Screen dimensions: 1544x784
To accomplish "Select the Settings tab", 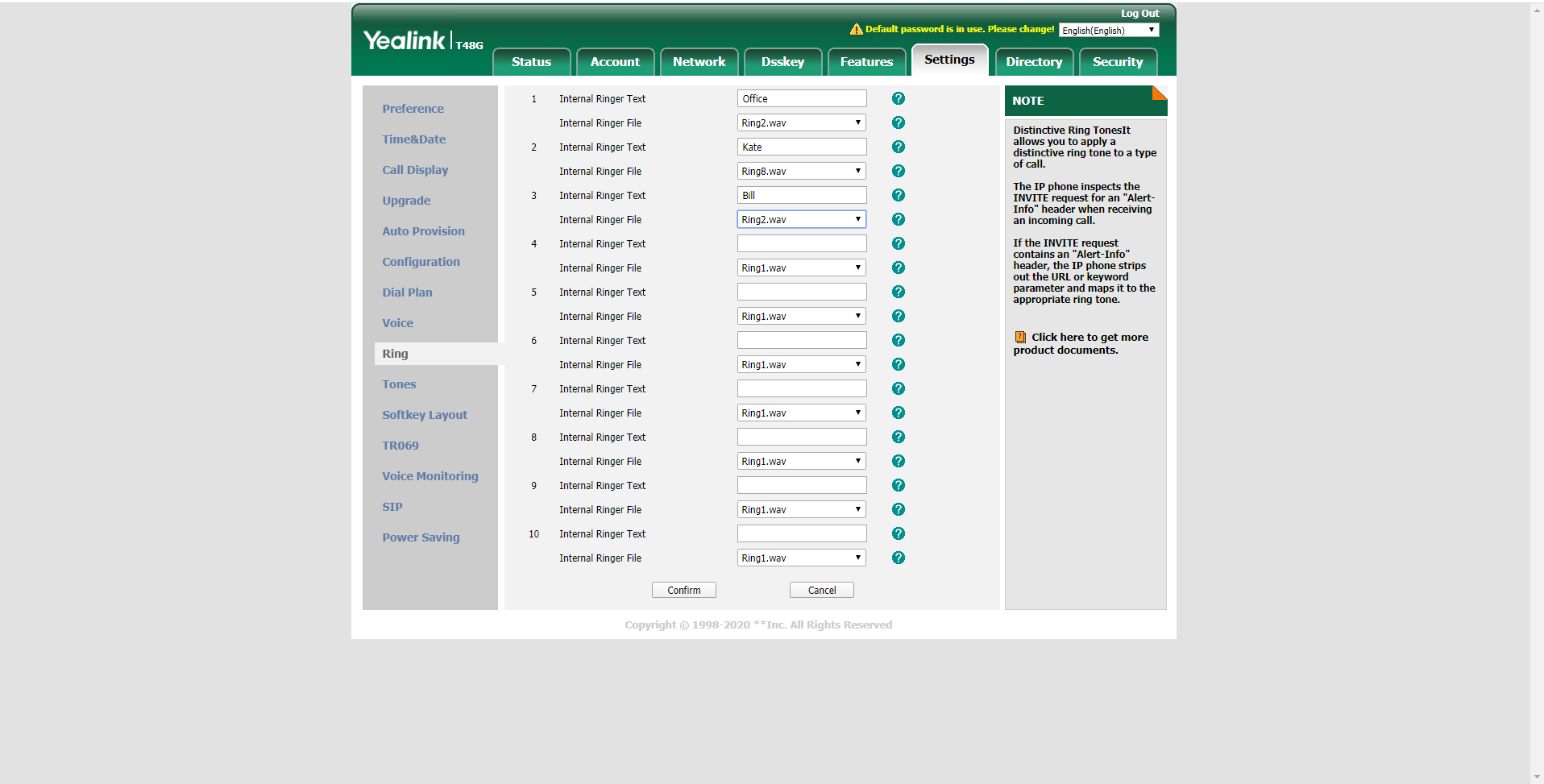I will tap(949, 60).
